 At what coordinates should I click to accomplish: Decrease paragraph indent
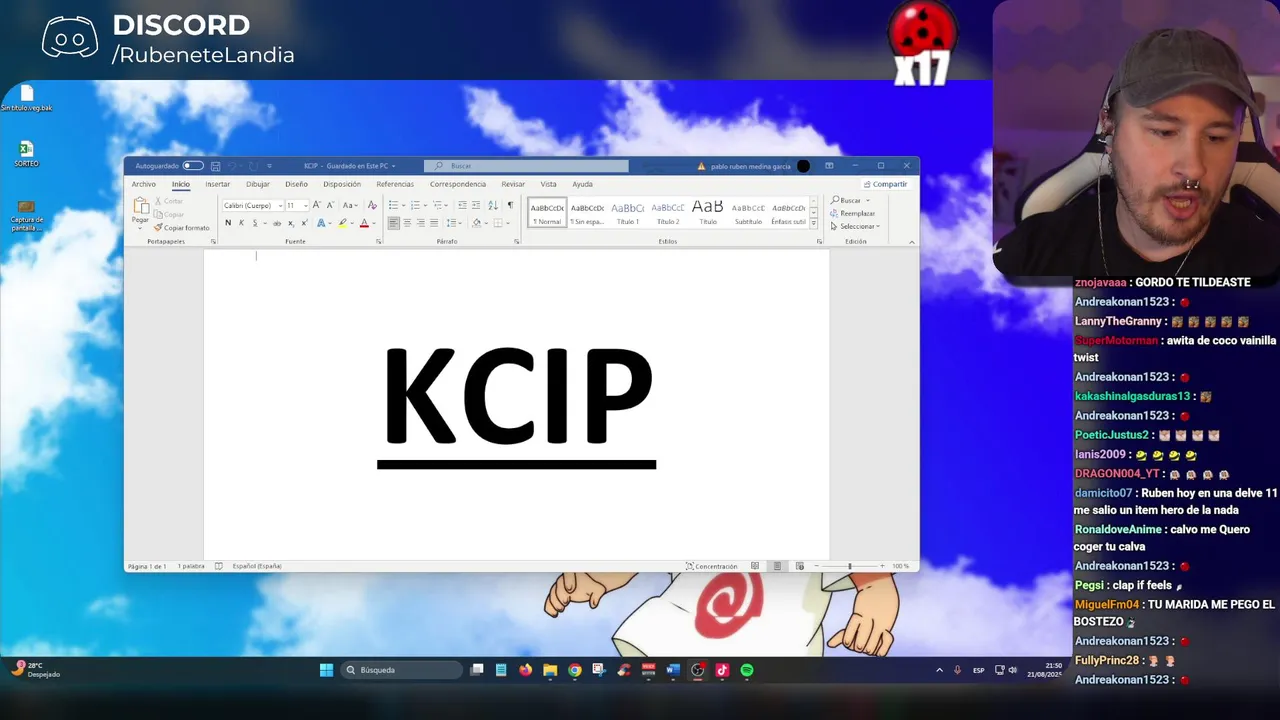click(462, 205)
